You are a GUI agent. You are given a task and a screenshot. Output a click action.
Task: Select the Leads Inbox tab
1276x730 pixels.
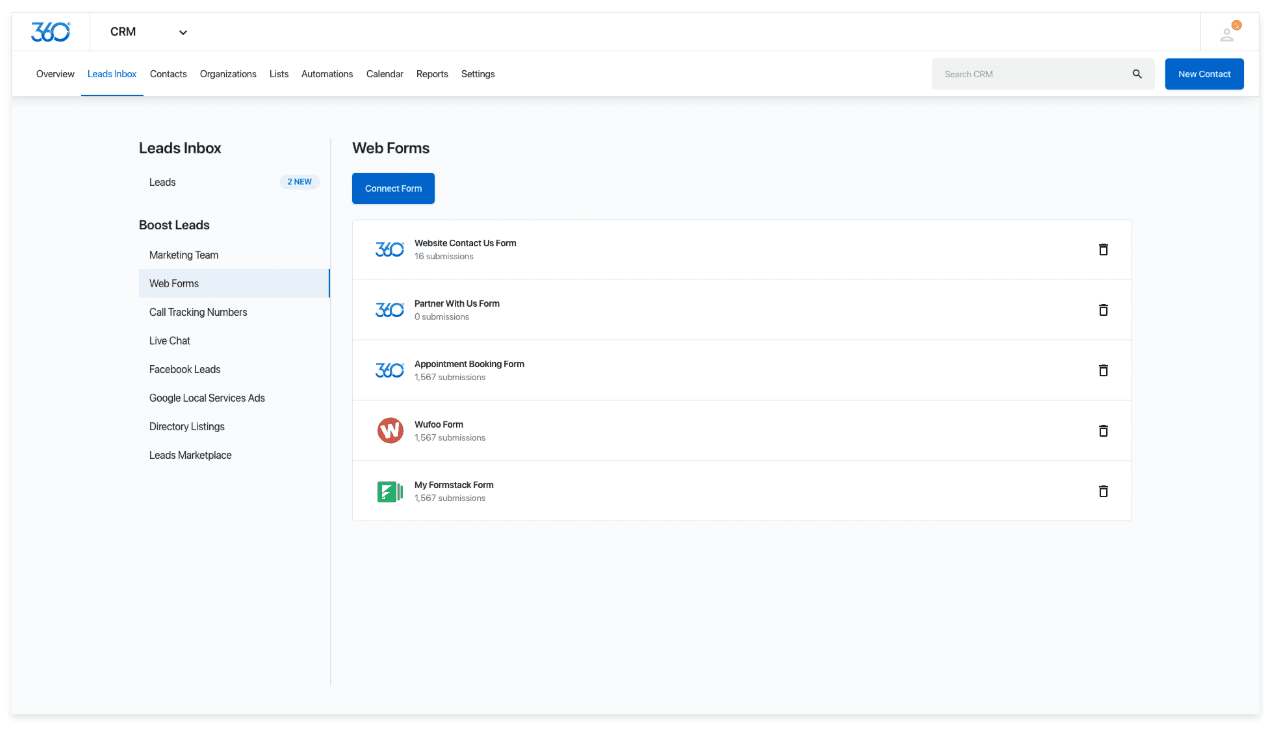[x=112, y=74]
